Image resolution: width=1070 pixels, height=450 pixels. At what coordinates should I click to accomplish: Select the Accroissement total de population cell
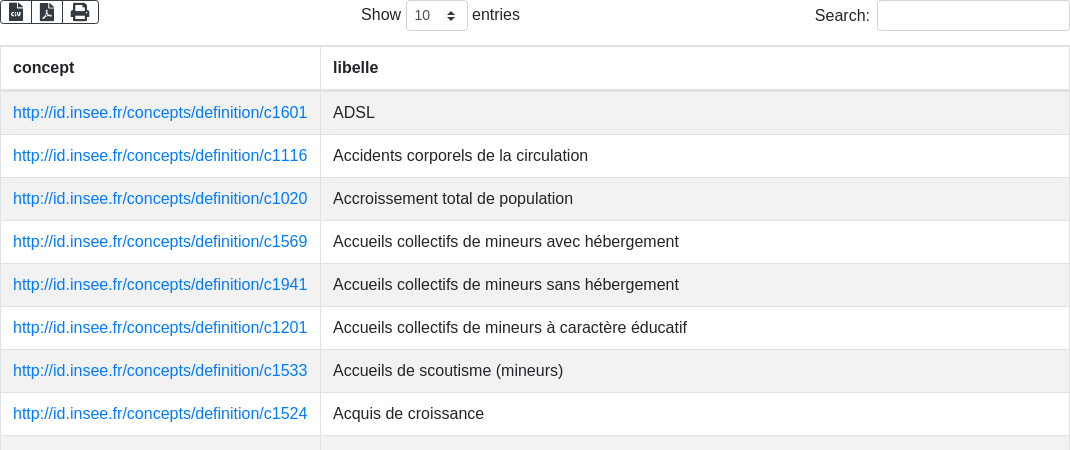[695, 199]
